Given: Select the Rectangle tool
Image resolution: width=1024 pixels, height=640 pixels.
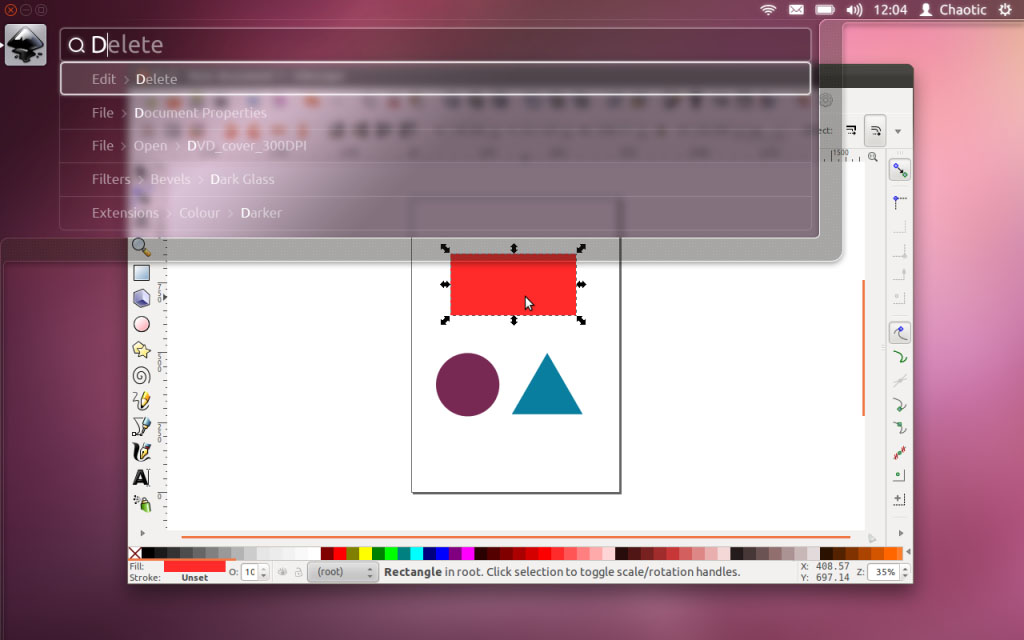Looking at the screenshot, I should click(141, 272).
